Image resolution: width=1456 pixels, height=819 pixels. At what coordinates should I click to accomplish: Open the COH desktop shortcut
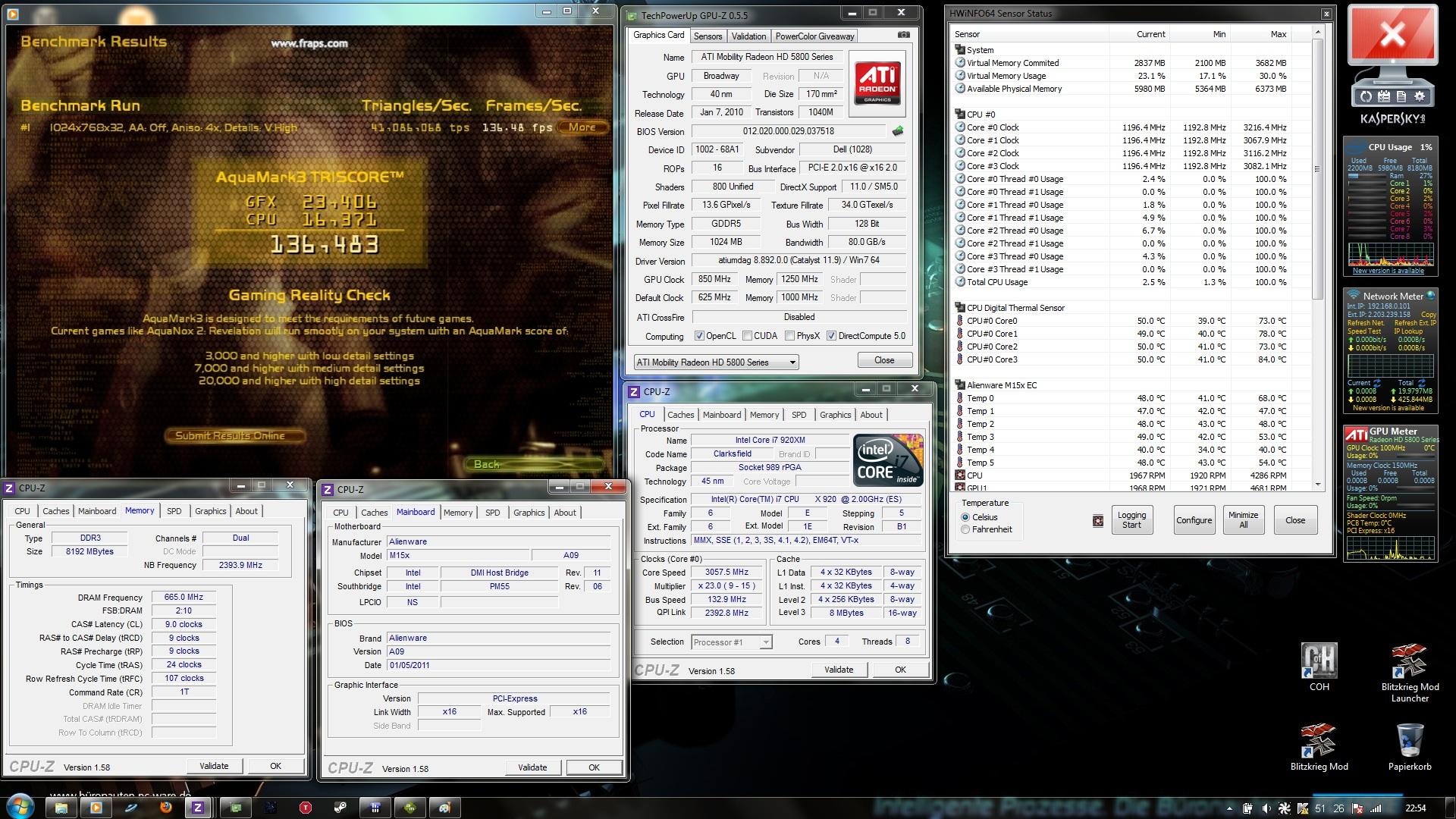pos(1319,667)
